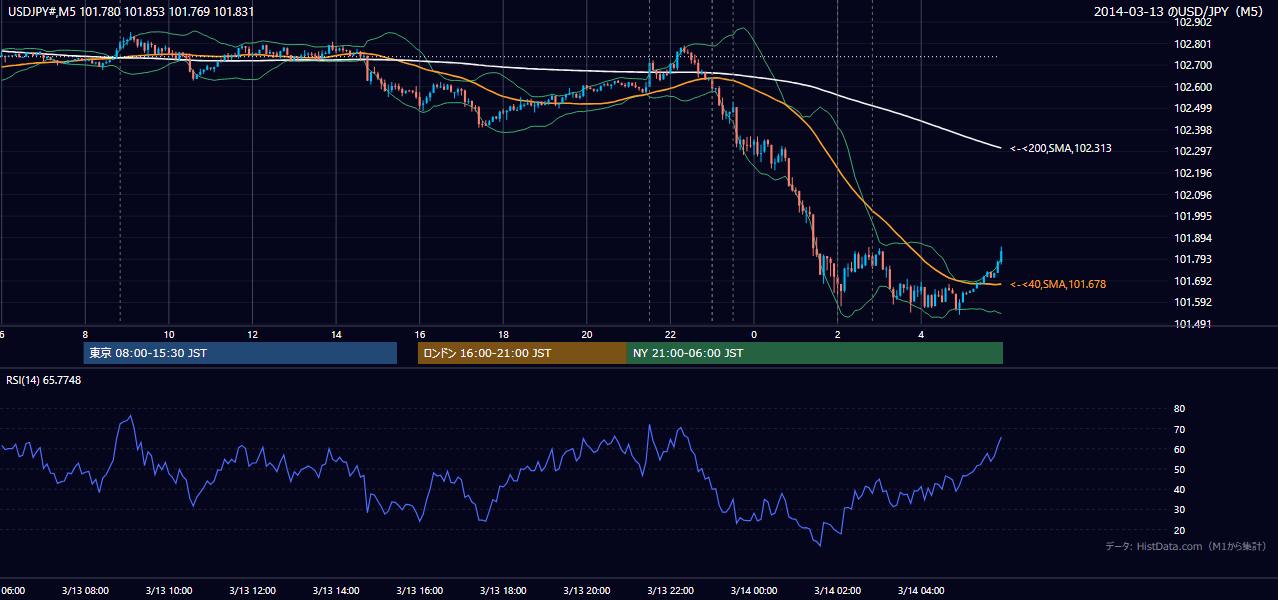Click the hour label 16 under price chart

tap(420, 335)
